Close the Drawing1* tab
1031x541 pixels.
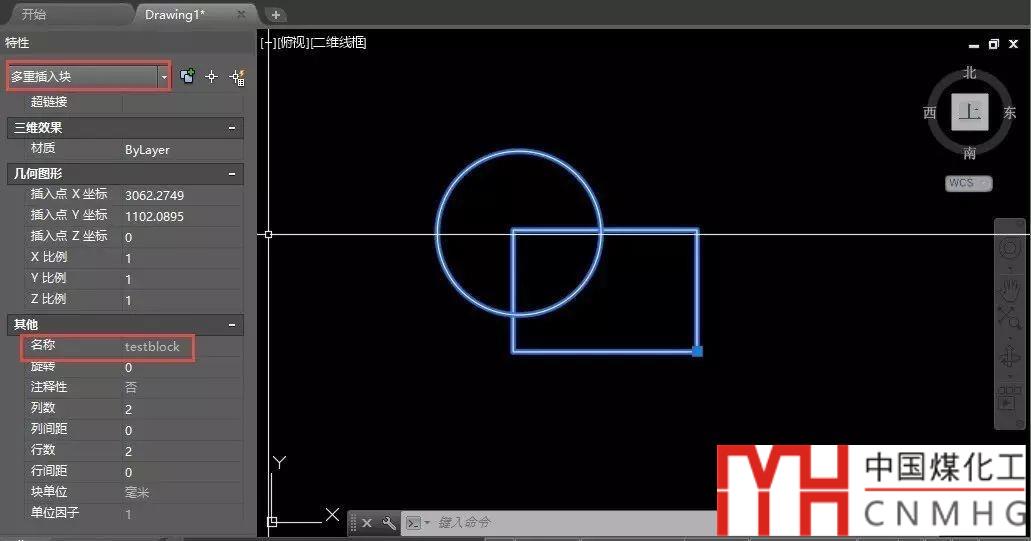(x=241, y=14)
